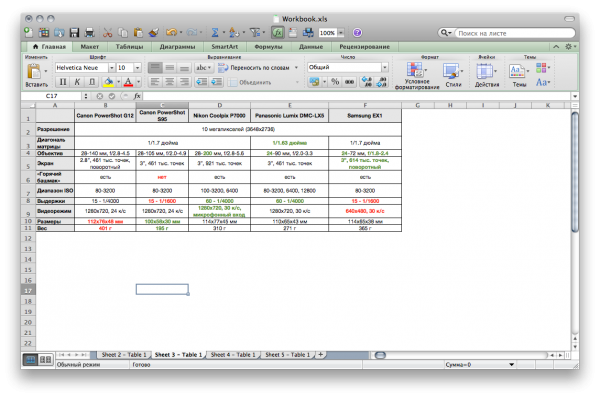Viewport: 600px width, 398px height.
Task: Cut selection with scissors icon
Action: 108,33
